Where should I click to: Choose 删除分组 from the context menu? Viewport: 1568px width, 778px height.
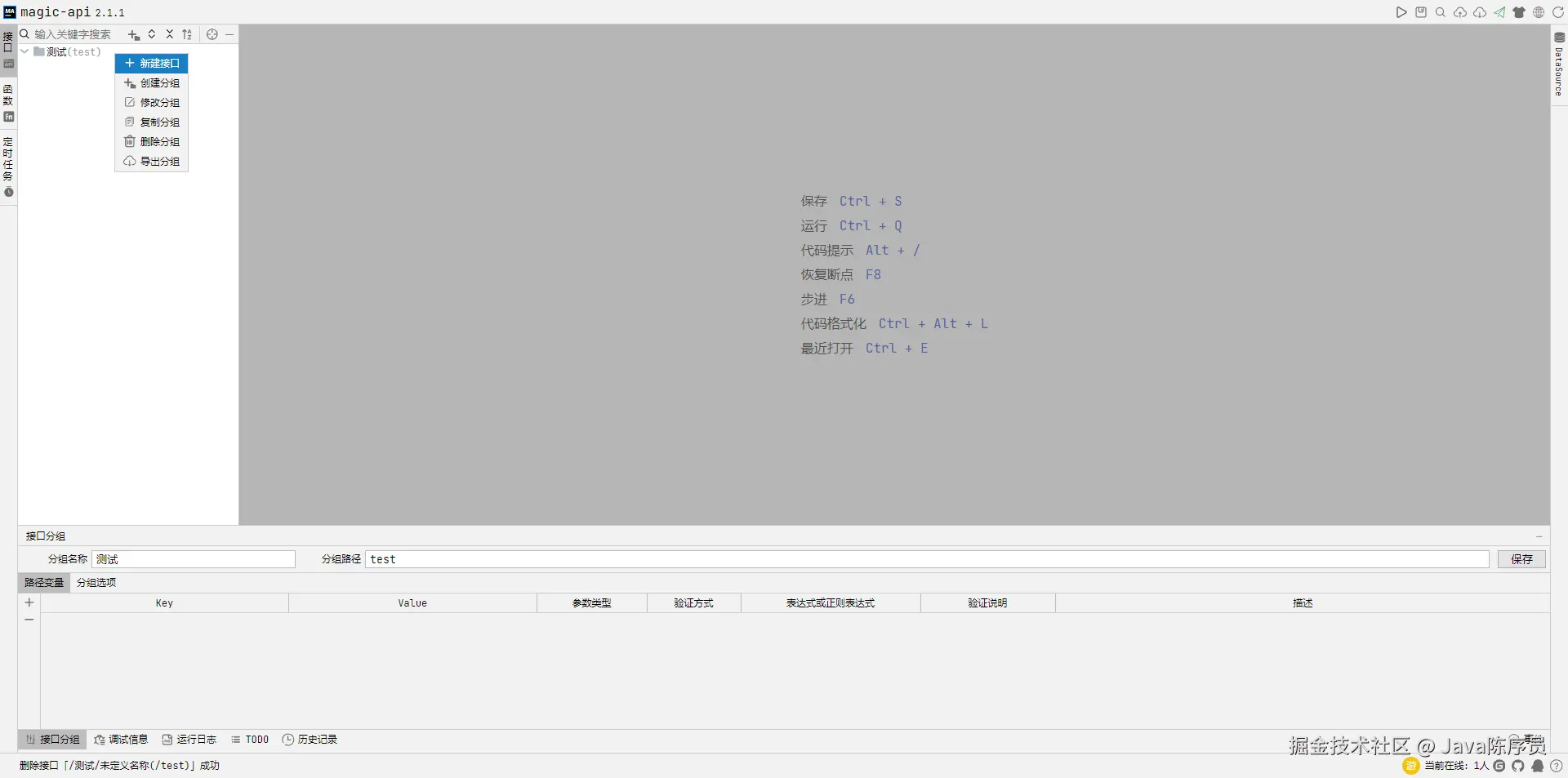(x=152, y=141)
